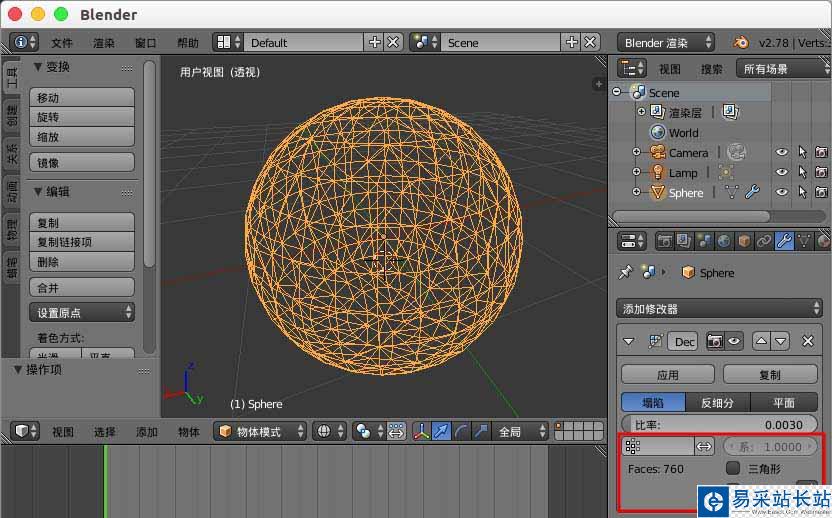Image resolution: width=832 pixels, height=518 pixels.
Task: Click the 复制链接项 button
Action: (82, 242)
